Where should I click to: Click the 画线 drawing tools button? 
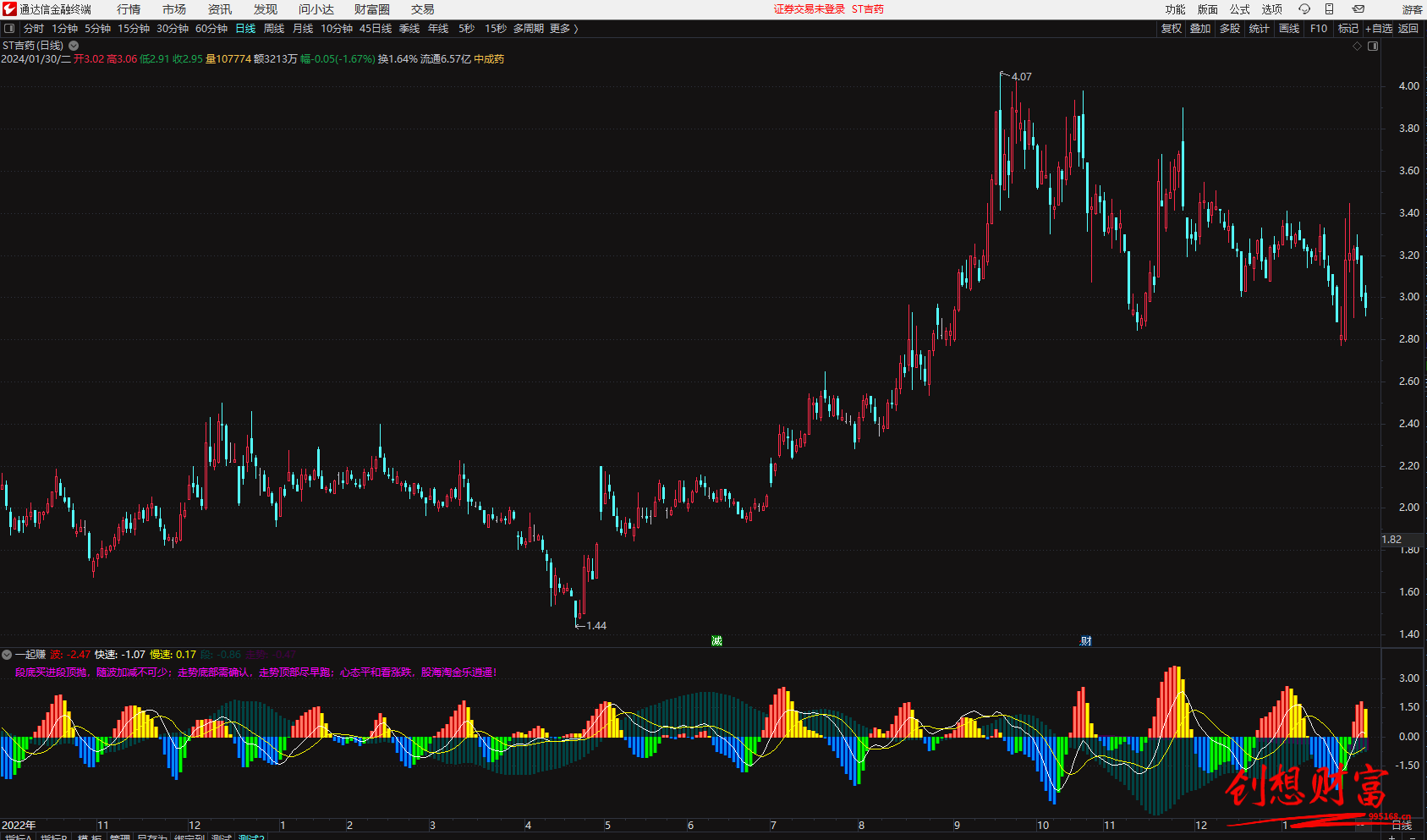[1289, 29]
